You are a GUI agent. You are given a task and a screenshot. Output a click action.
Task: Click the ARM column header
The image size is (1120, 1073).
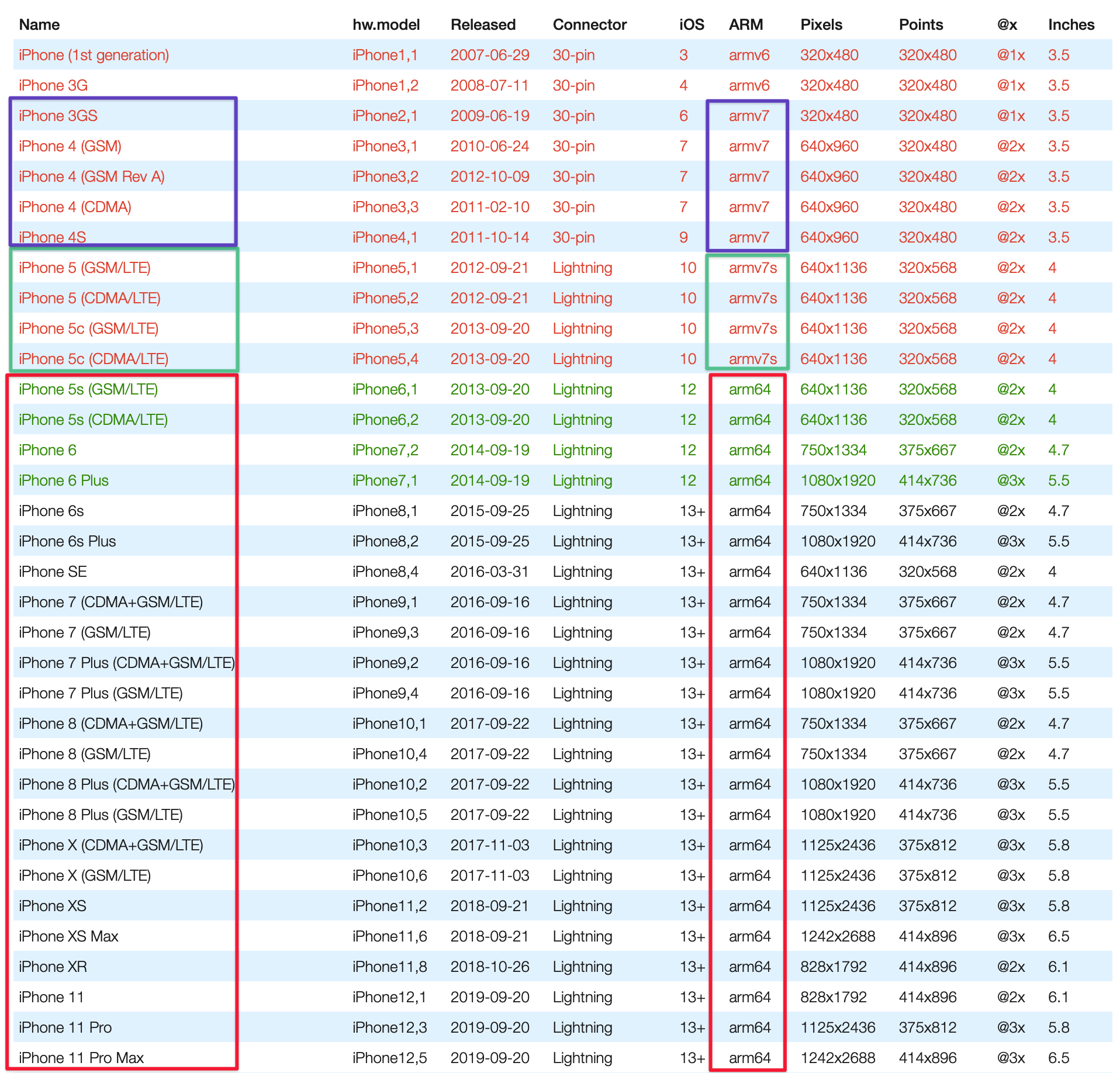tap(745, 25)
